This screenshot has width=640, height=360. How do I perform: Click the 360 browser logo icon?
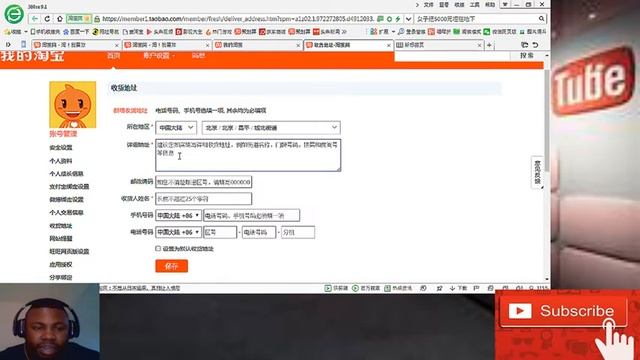(x=14, y=14)
